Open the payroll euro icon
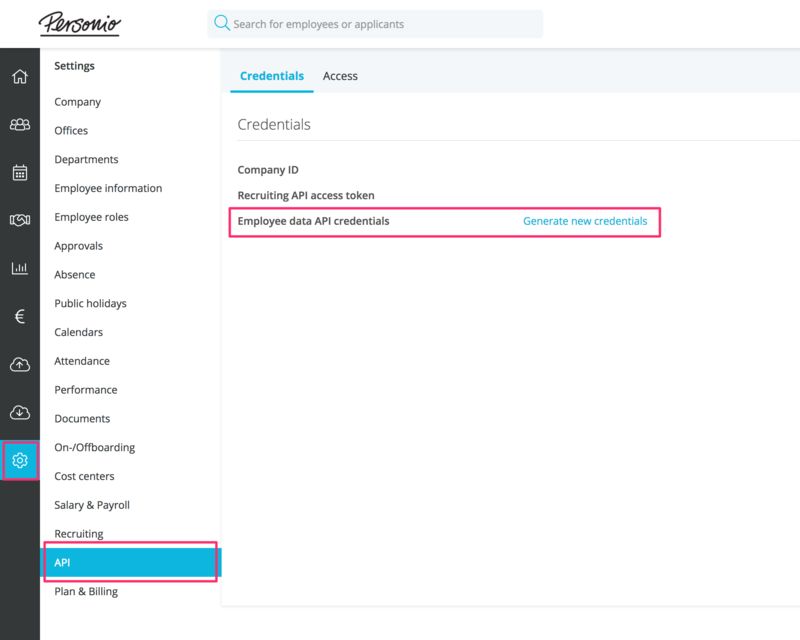 (x=19, y=316)
